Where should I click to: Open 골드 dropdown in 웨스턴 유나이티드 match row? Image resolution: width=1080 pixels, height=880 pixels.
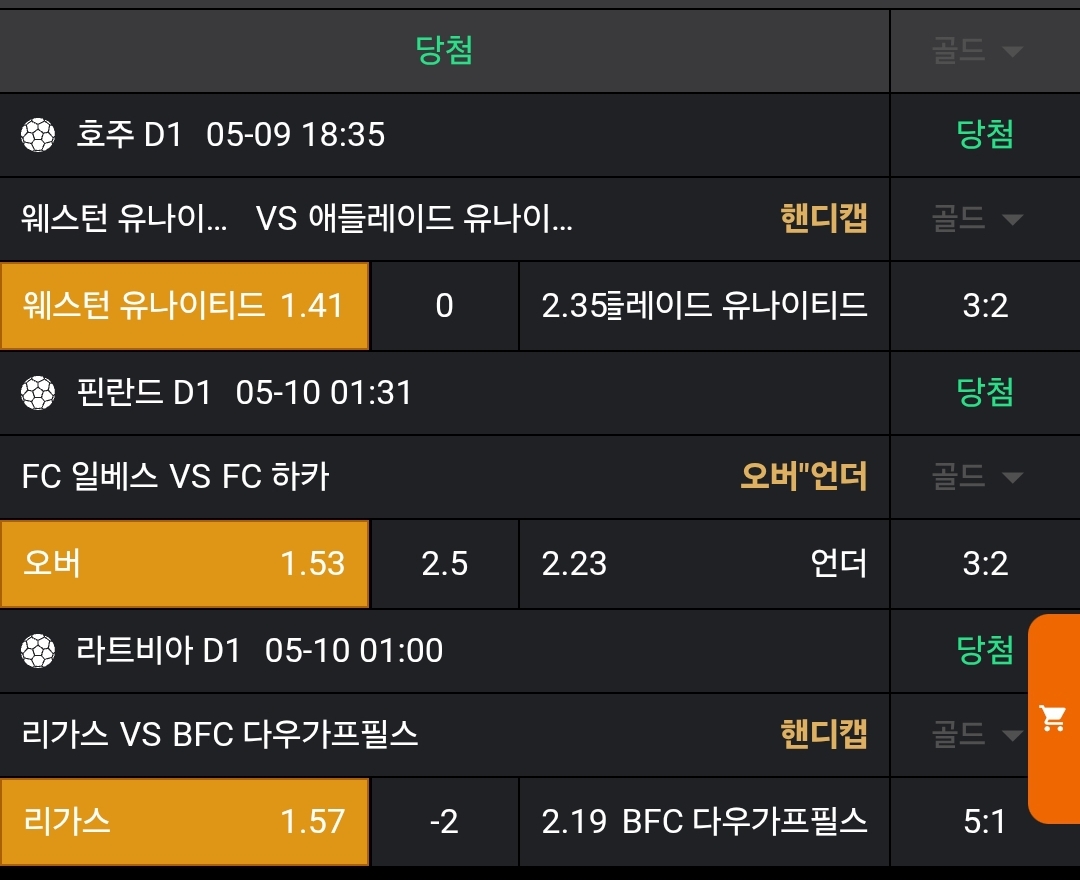coord(977,218)
